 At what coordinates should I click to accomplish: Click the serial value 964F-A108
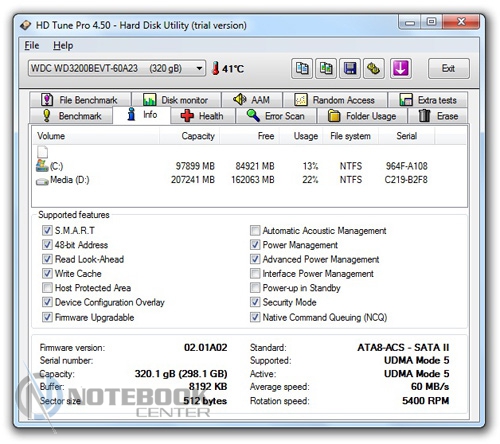point(406,166)
